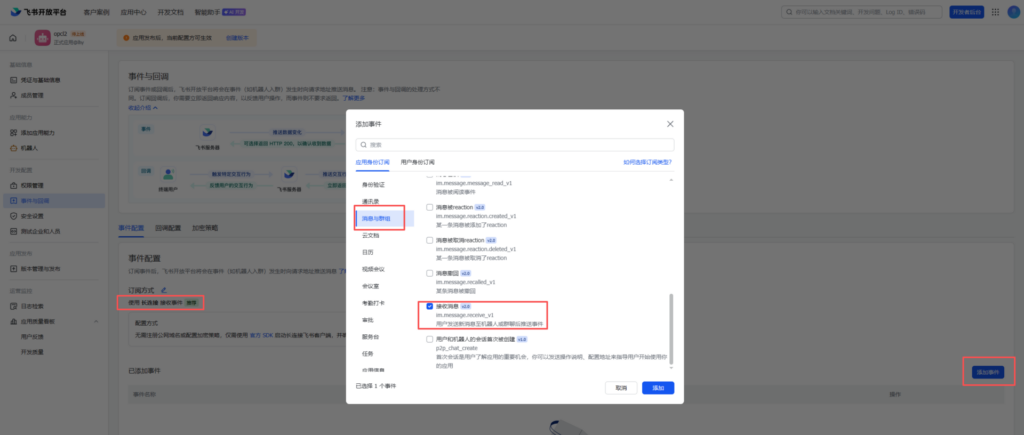Click the 权限管理 sidebar icon
This screenshot has height=435, width=1024.
pyautogui.click(x=13, y=185)
